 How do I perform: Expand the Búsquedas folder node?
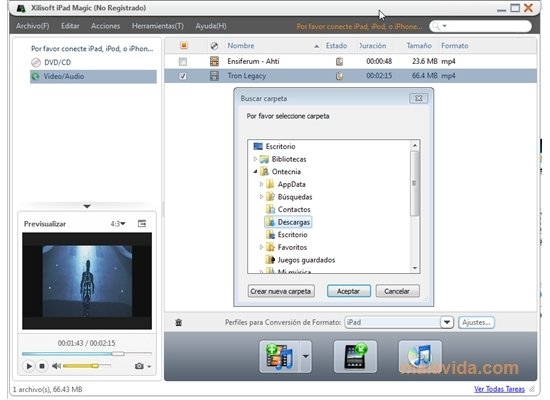261,197
